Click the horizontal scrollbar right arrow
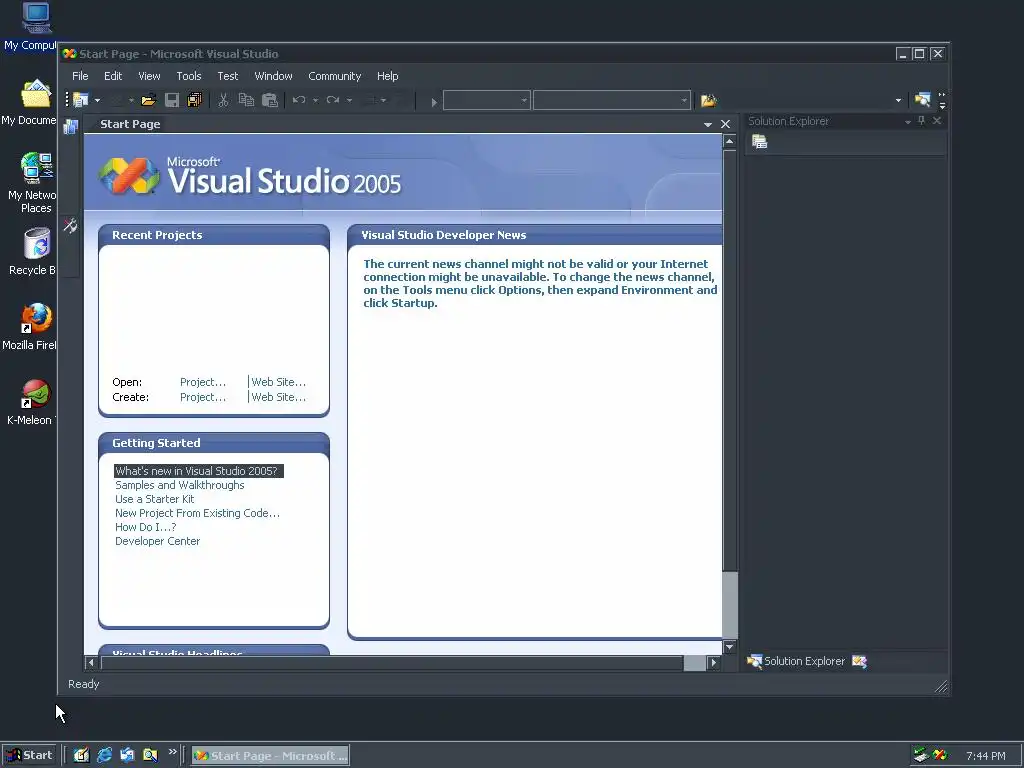Screen dimensions: 1024x768 click(713, 663)
